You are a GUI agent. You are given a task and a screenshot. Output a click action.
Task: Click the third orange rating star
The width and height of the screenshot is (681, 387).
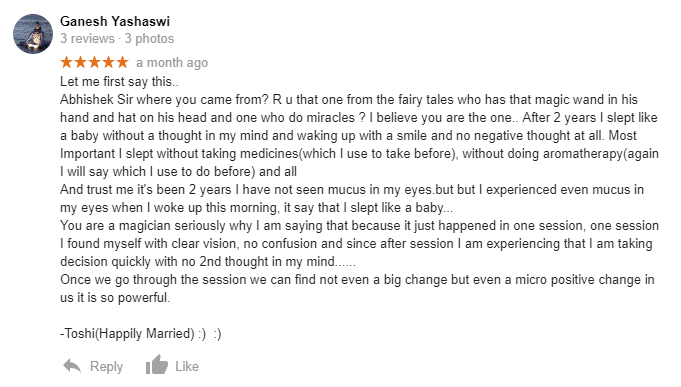pyautogui.click(x=94, y=62)
